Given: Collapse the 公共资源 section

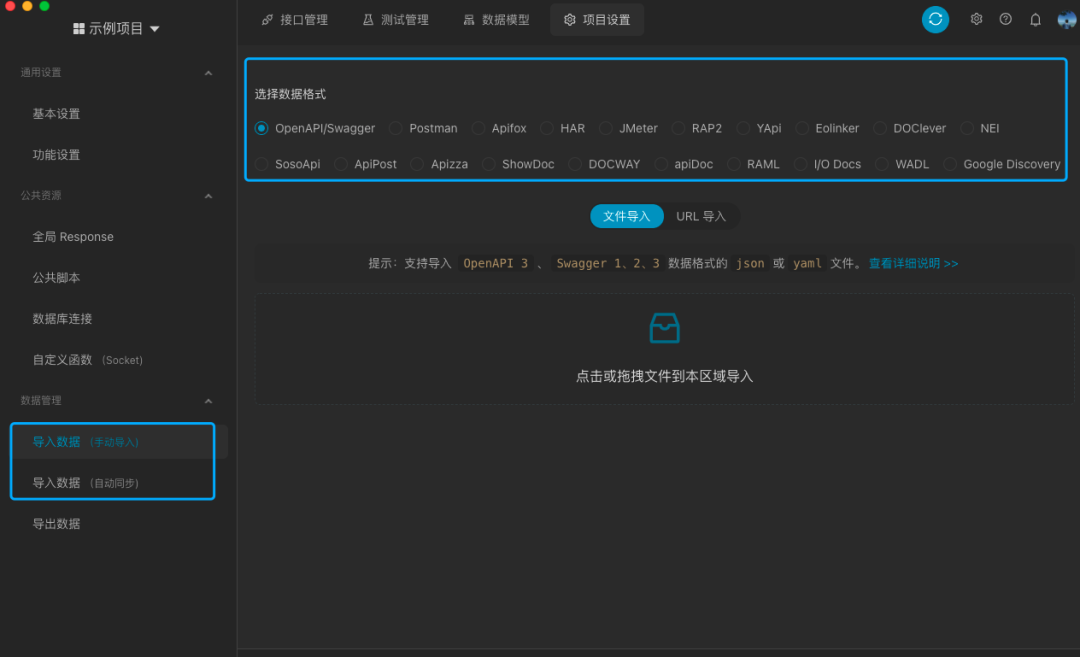Looking at the screenshot, I should point(208,196).
